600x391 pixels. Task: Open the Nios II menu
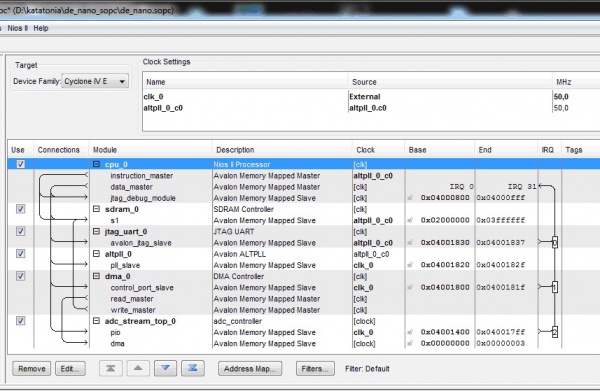18,28
